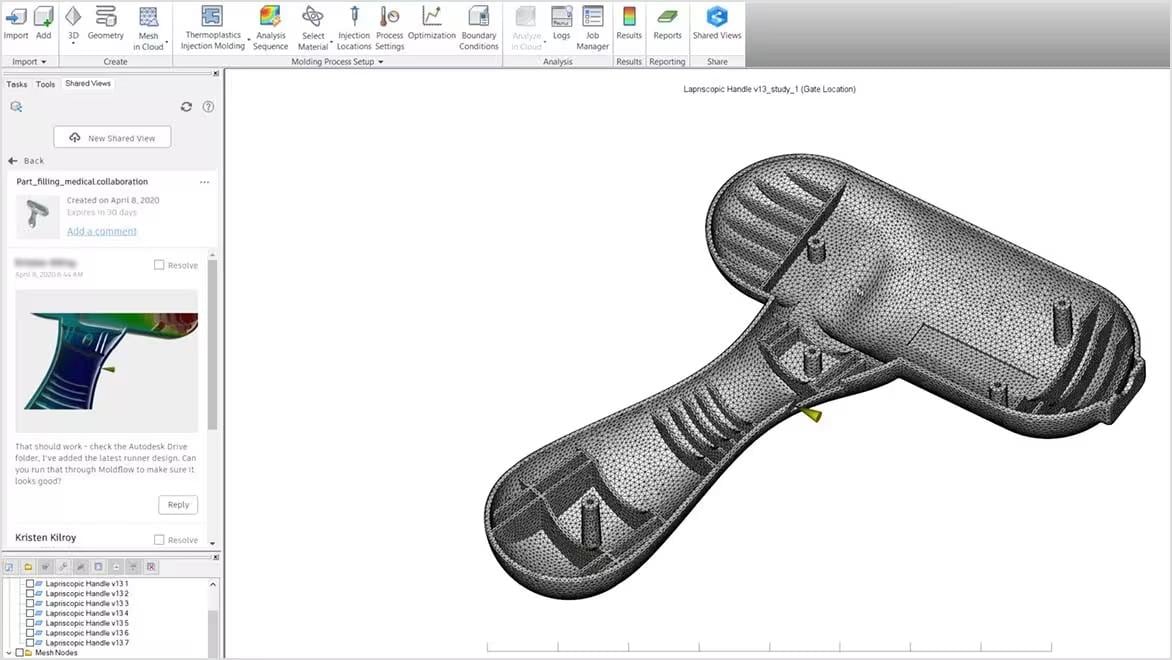Image resolution: width=1172 pixels, height=660 pixels.
Task: Open the Job Manager
Action: pyautogui.click(x=592, y=25)
